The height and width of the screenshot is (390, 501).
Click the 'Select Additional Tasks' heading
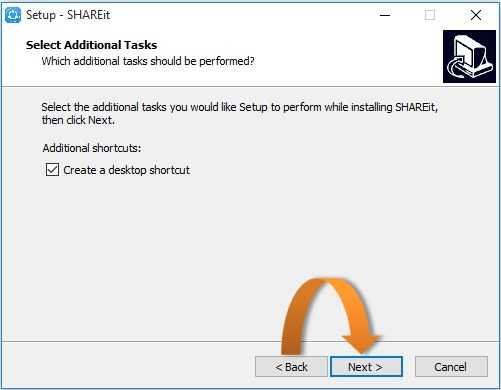coord(91,45)
